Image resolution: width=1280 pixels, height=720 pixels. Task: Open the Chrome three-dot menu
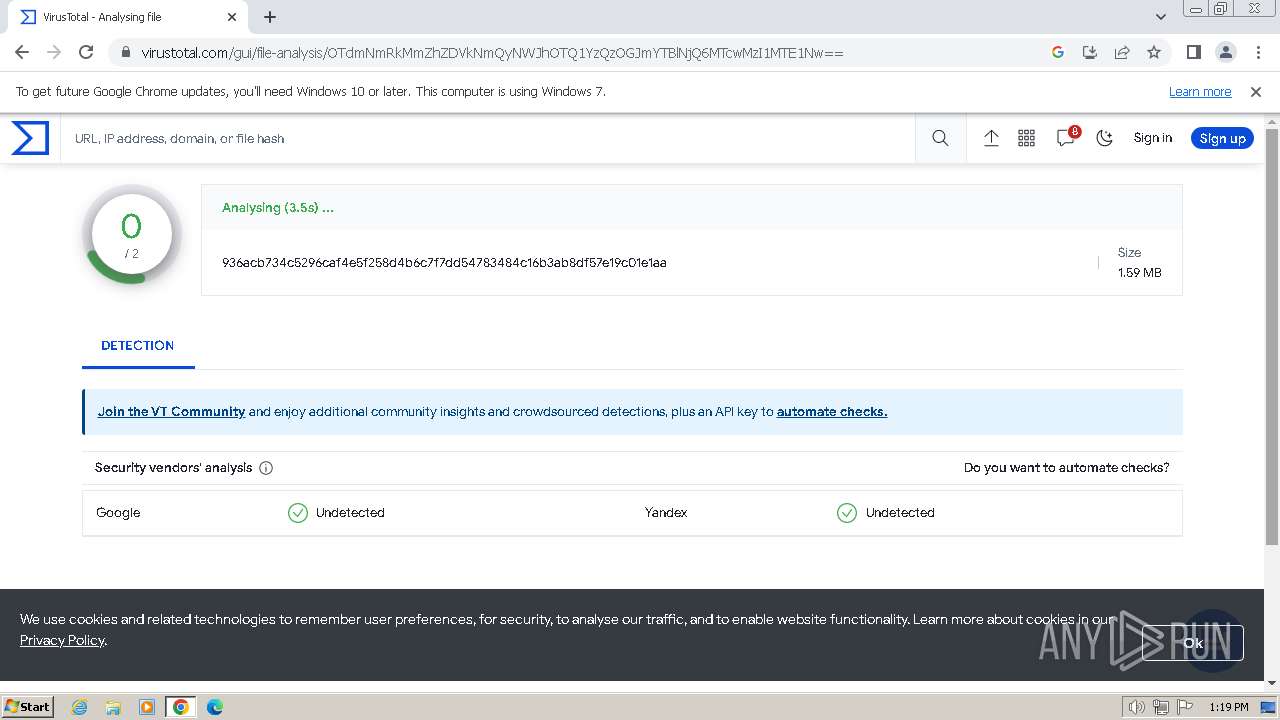click(x=1257, y=52)
